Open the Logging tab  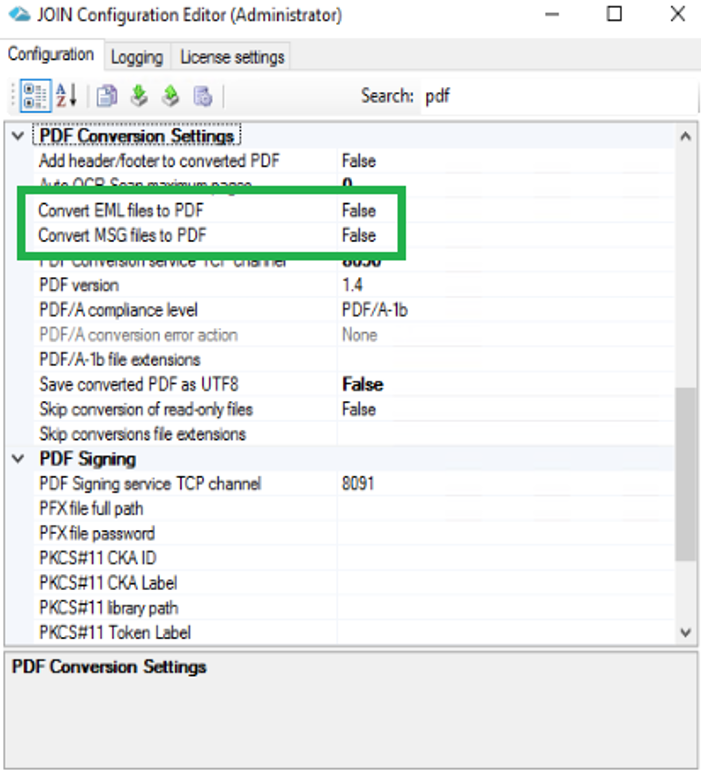[x=137, y=57]
